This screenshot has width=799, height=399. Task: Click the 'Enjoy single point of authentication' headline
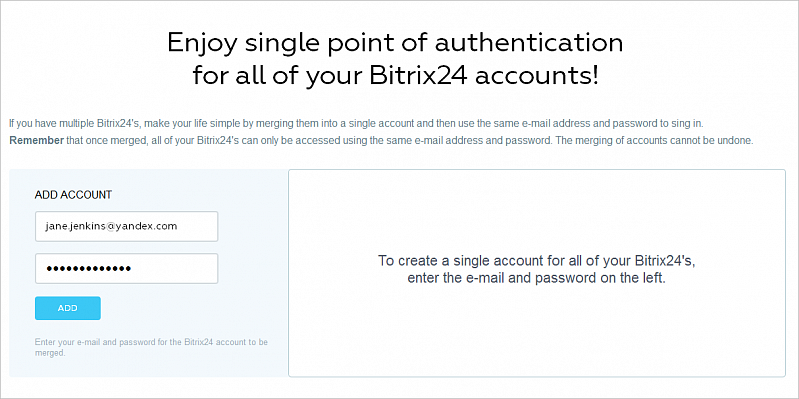[395, 43]
